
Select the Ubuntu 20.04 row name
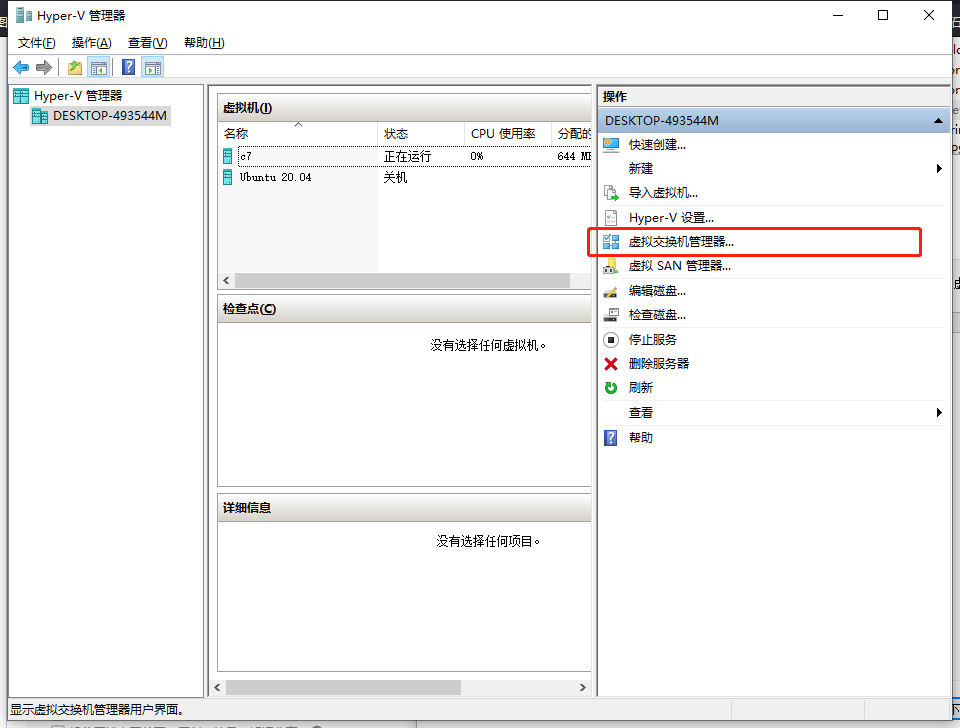275,178
